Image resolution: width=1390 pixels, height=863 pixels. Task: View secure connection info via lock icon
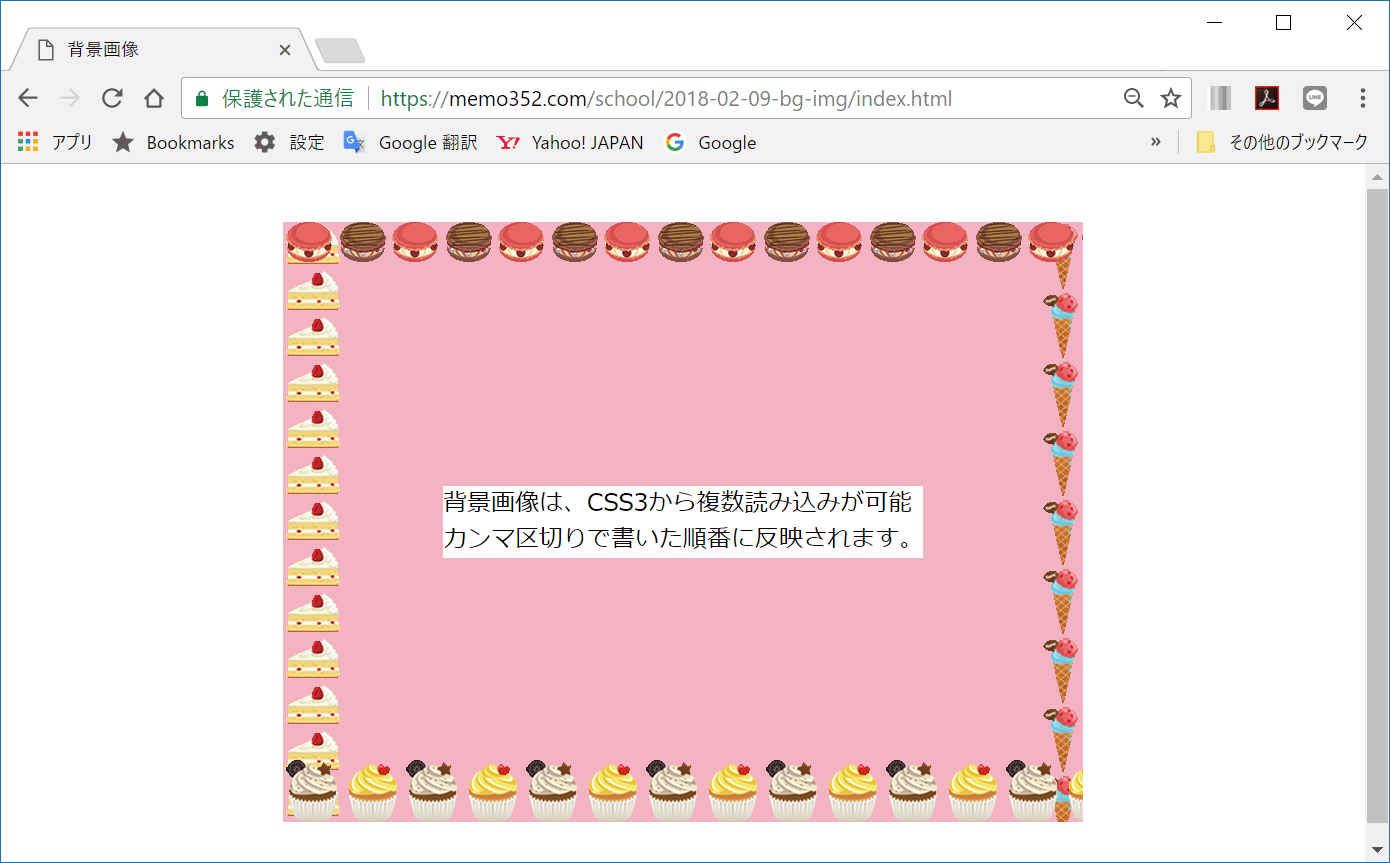click(x=202, y=98)
